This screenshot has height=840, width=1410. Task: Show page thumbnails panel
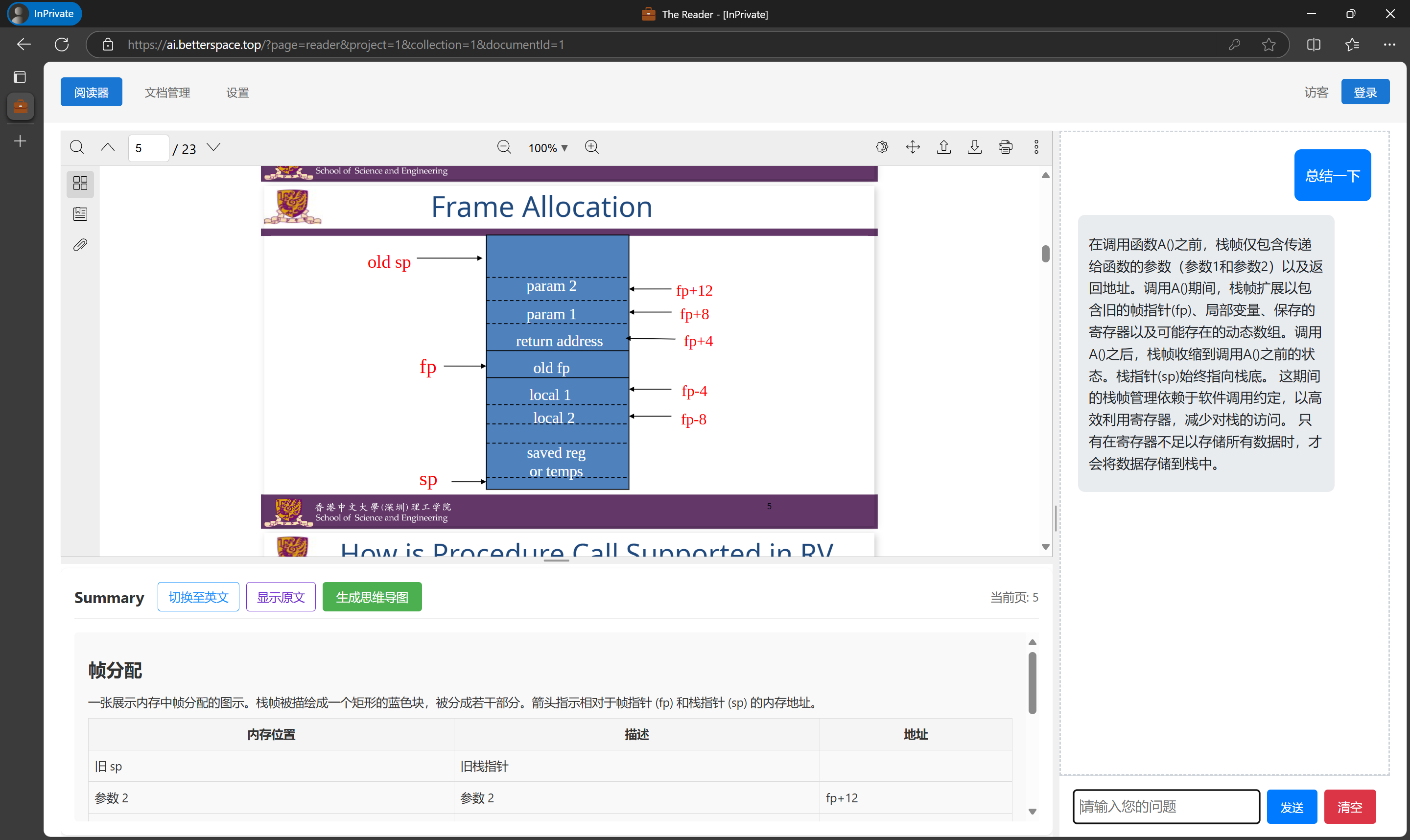pyautogui.click(x=80, y=184)
